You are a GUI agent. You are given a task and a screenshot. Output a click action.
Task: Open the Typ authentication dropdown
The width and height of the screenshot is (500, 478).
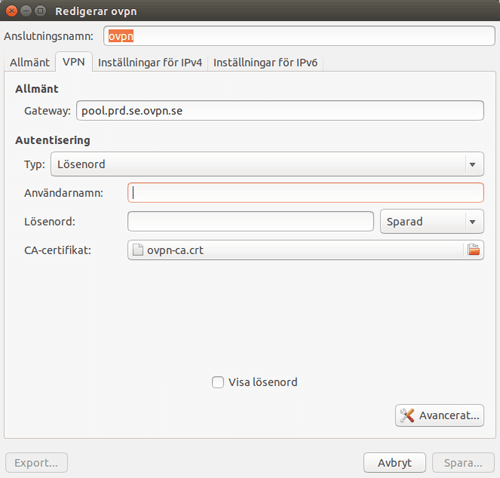tap(267, 164)
